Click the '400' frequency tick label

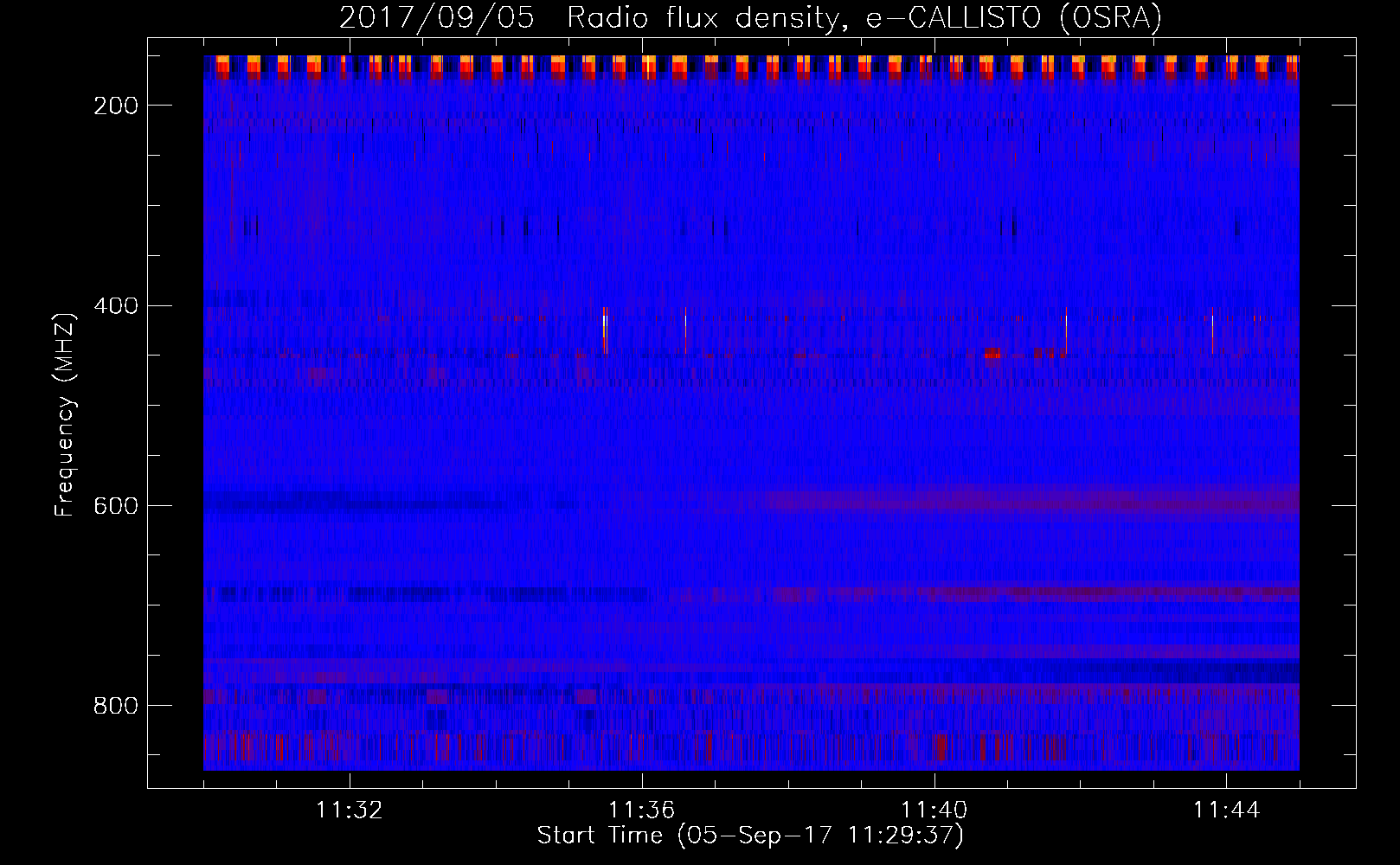coord(116,306)
